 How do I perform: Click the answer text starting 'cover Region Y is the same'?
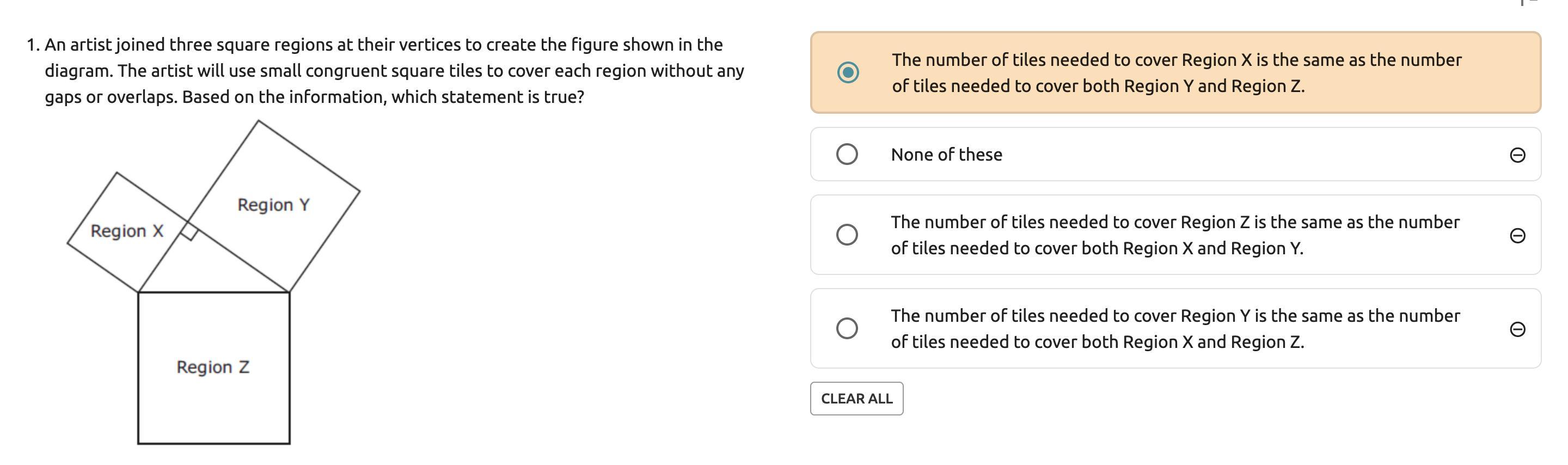1175,329
